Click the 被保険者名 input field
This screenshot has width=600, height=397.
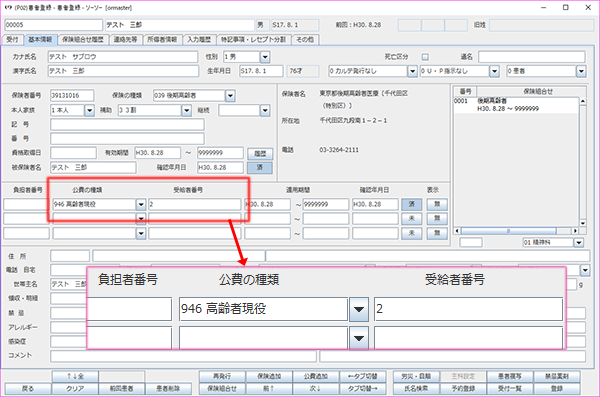point(93,168)
